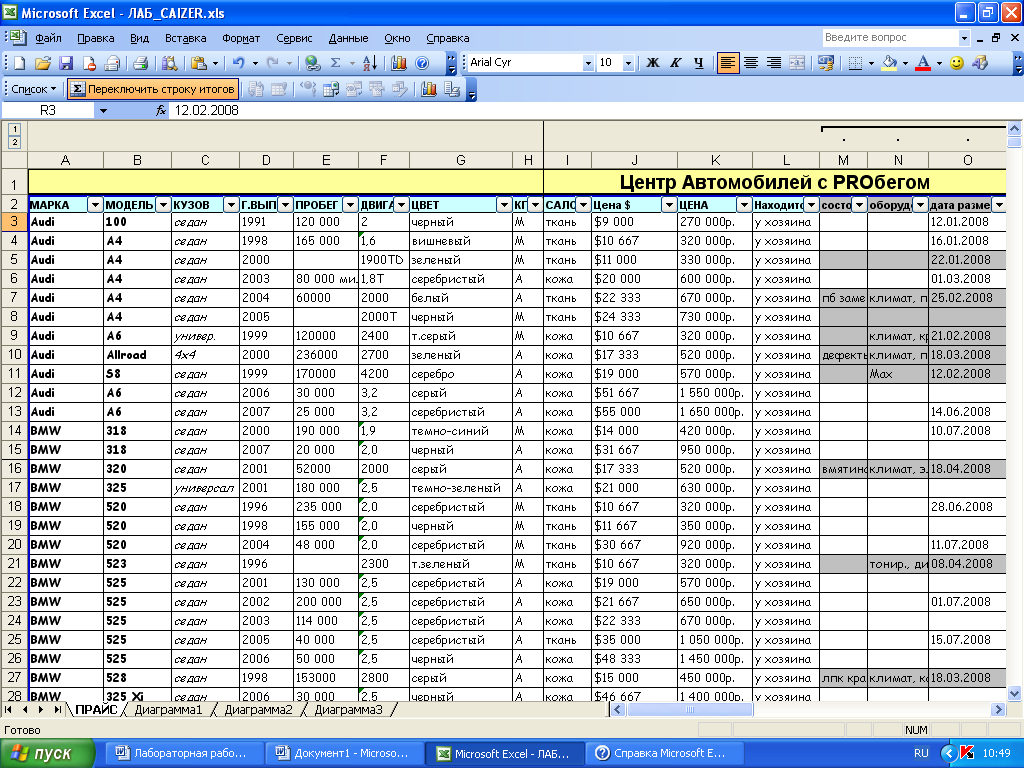Click the Print List icon on List toolbar
The image size is (1024, 768).
click(452, 89)
